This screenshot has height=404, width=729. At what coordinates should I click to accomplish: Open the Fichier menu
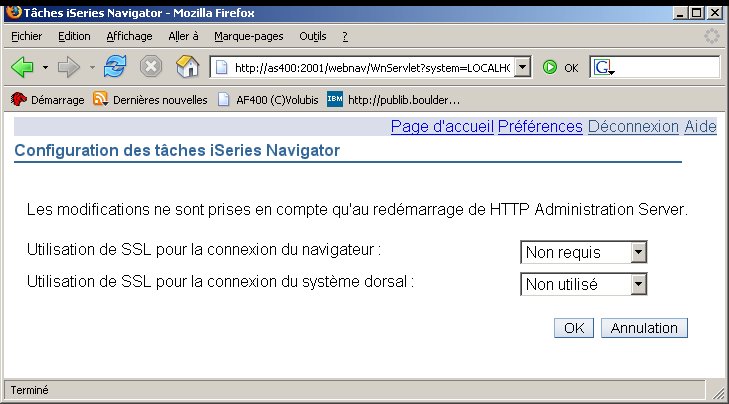tap(27, 36)
